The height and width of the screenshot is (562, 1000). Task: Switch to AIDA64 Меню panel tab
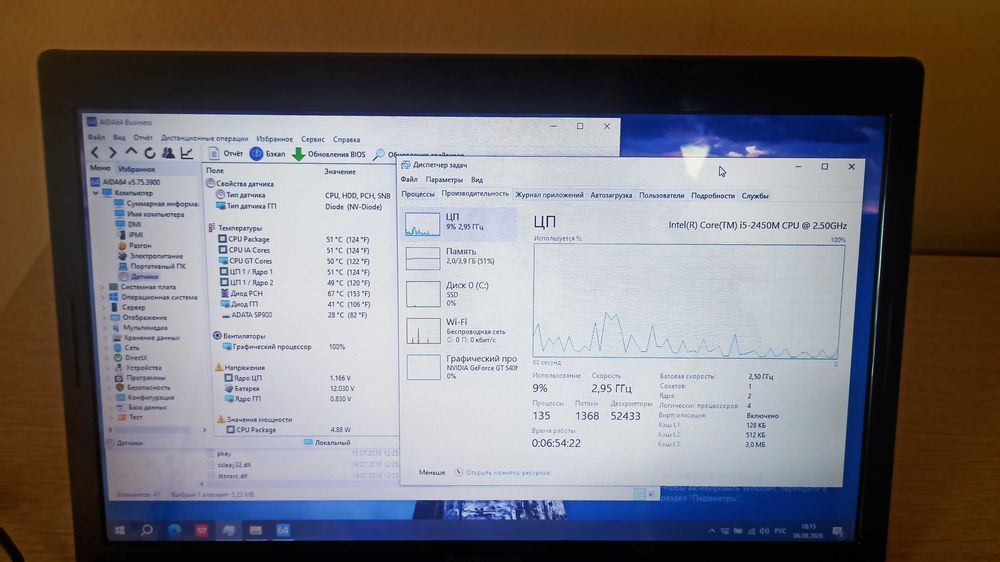point(100,168)
